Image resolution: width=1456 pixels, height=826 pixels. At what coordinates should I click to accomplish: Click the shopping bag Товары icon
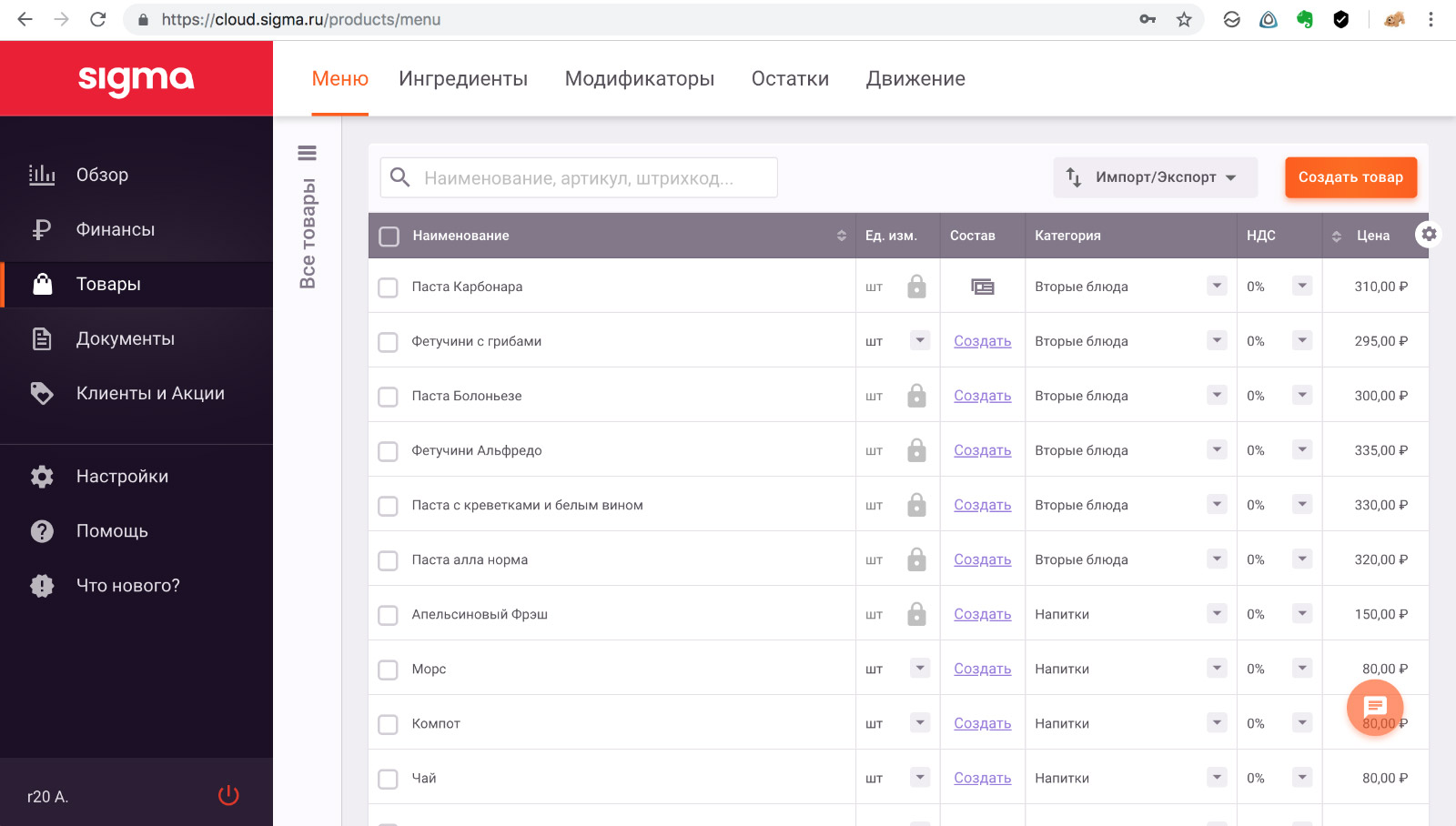tap(42, 284)
